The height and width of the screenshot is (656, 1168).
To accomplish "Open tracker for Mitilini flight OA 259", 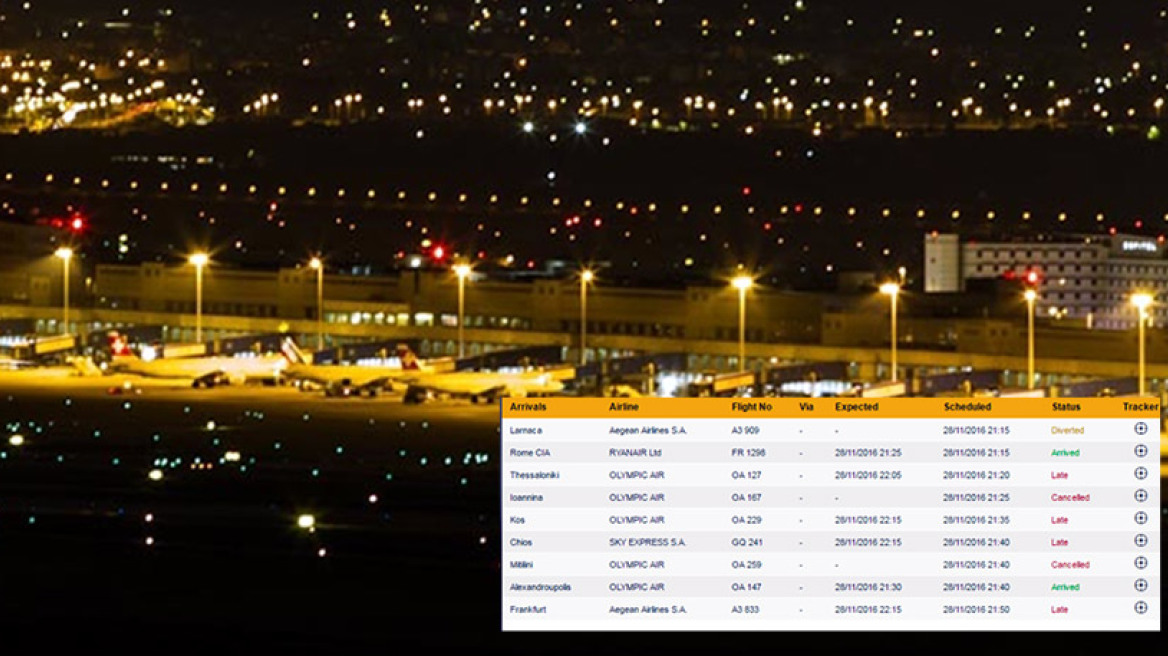I will click(1140, 563).
